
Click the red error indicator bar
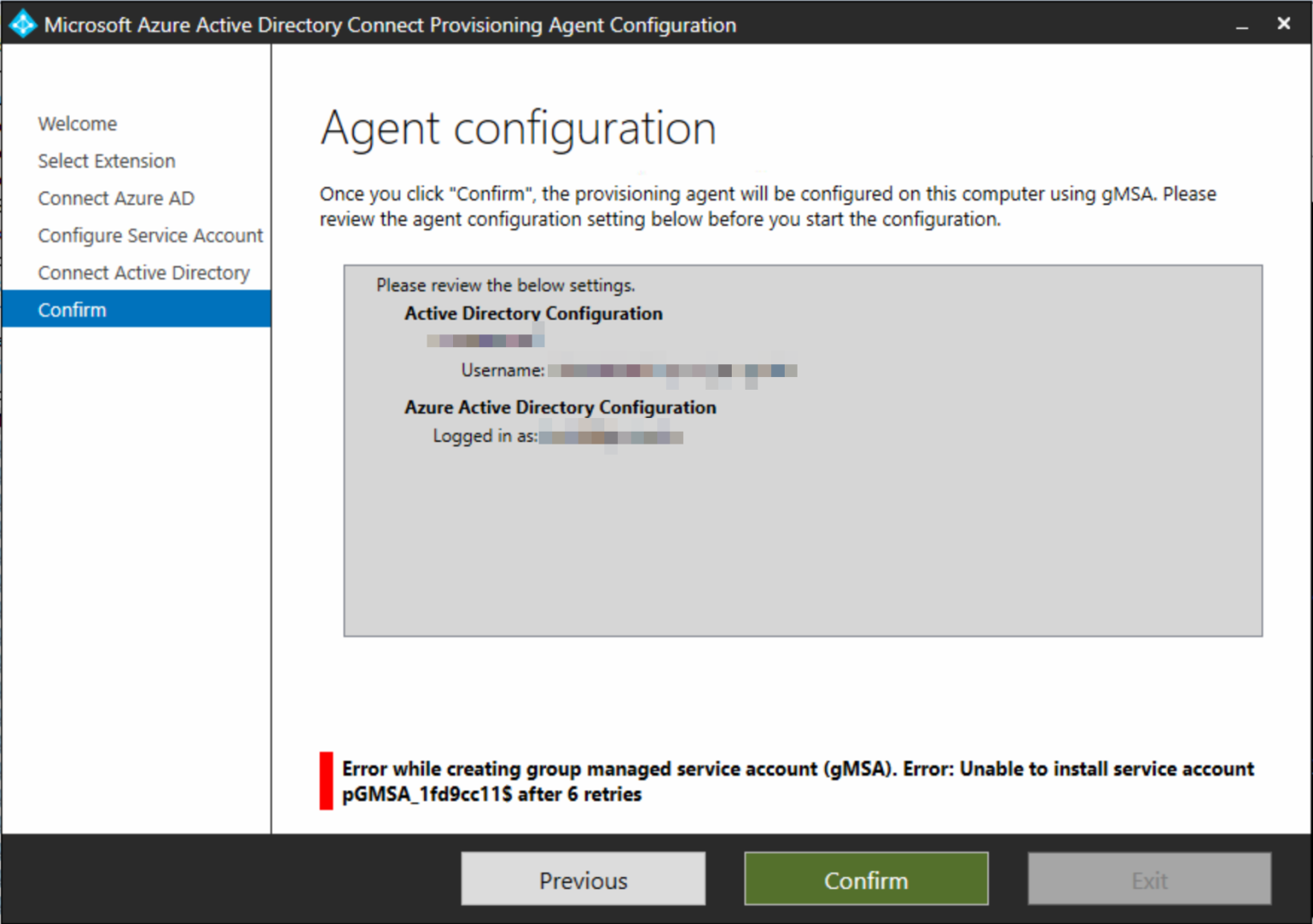pyautogui.click(x=326, y=780)
